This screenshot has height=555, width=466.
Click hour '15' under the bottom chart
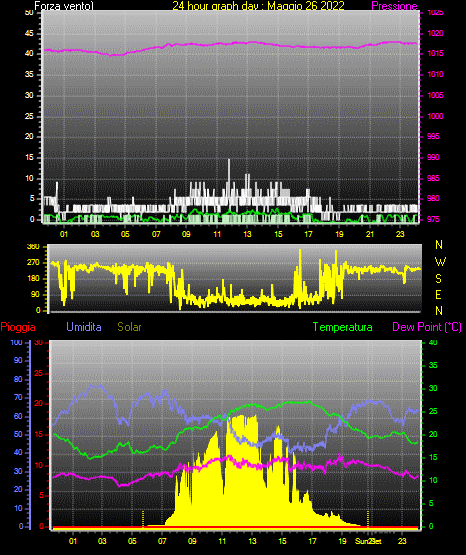point(282,541)
